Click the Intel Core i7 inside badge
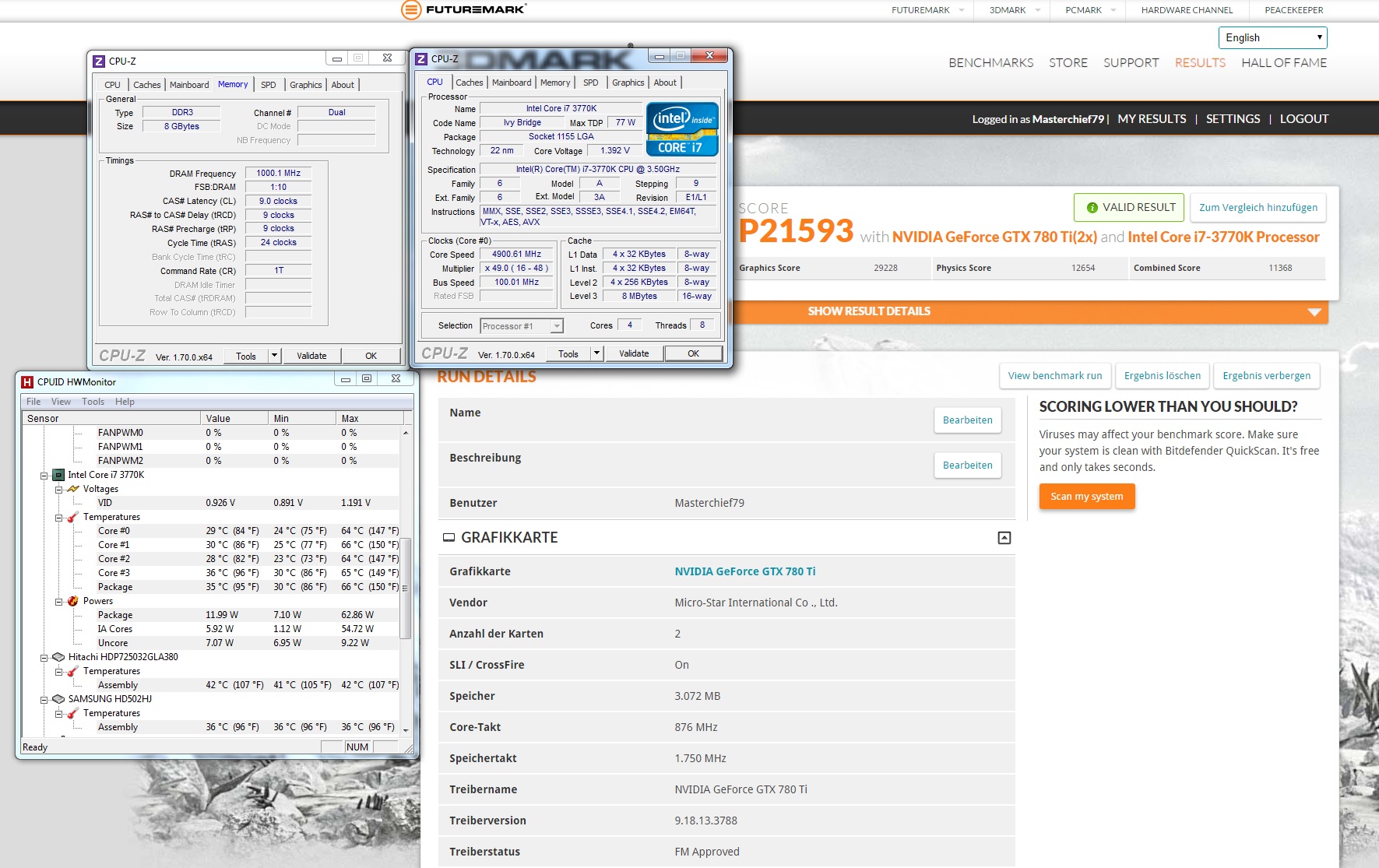The width and height of the screenshot is (1379, 868). click(682, 128)
